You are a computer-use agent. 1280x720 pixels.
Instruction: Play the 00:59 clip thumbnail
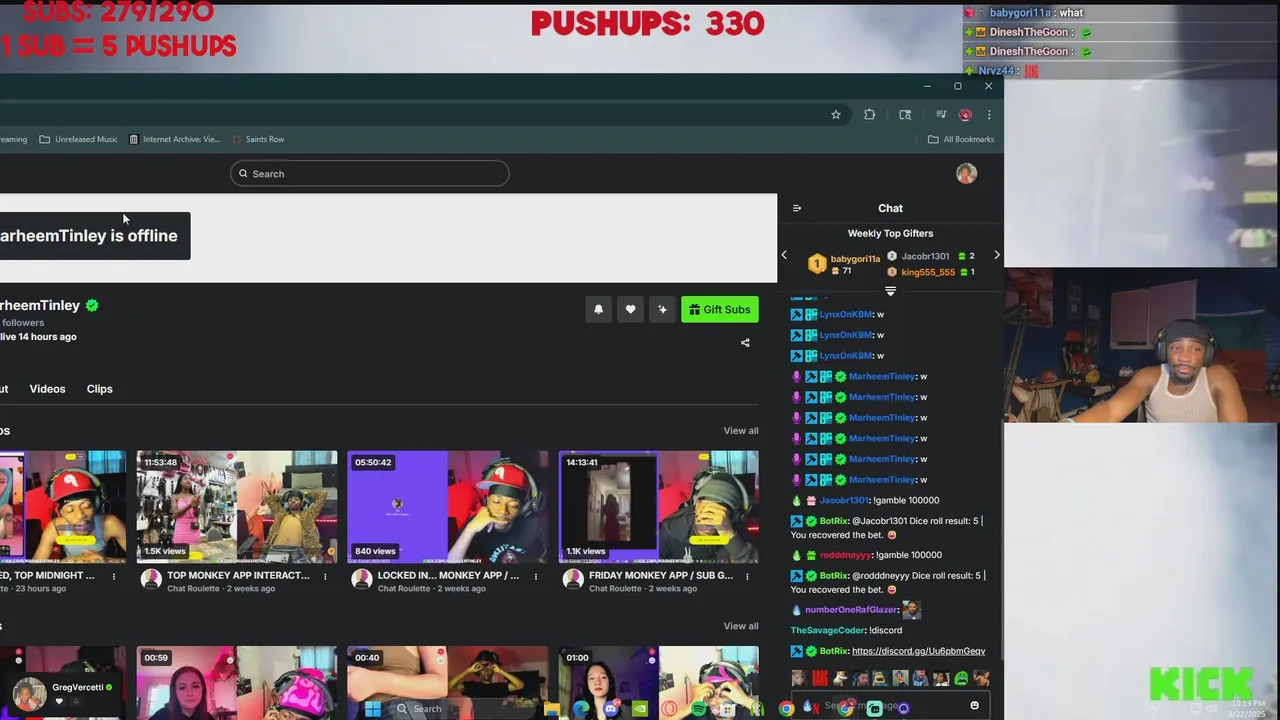[x=237, y=682]
